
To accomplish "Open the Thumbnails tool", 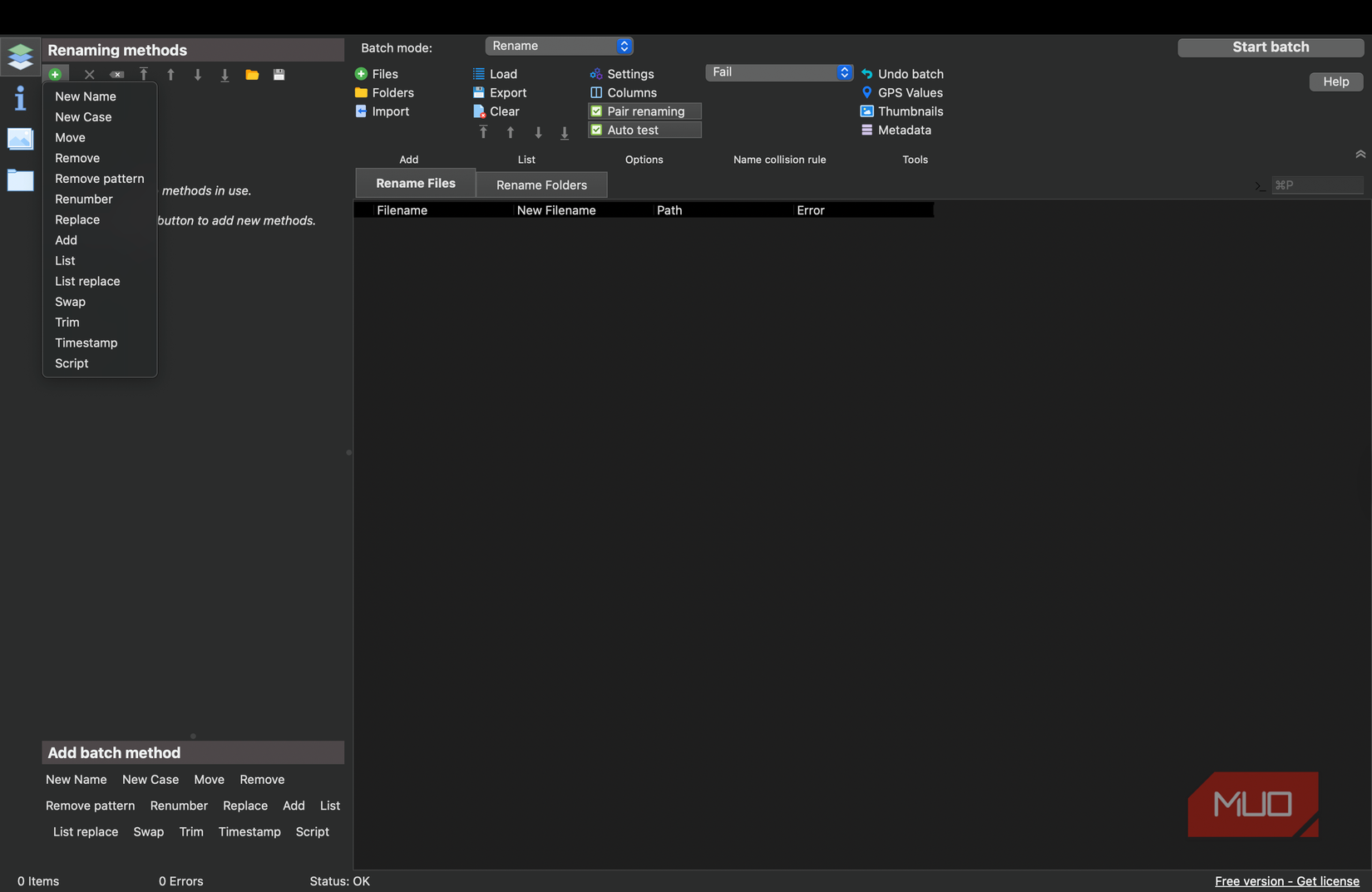I will [x=902, y=111].
